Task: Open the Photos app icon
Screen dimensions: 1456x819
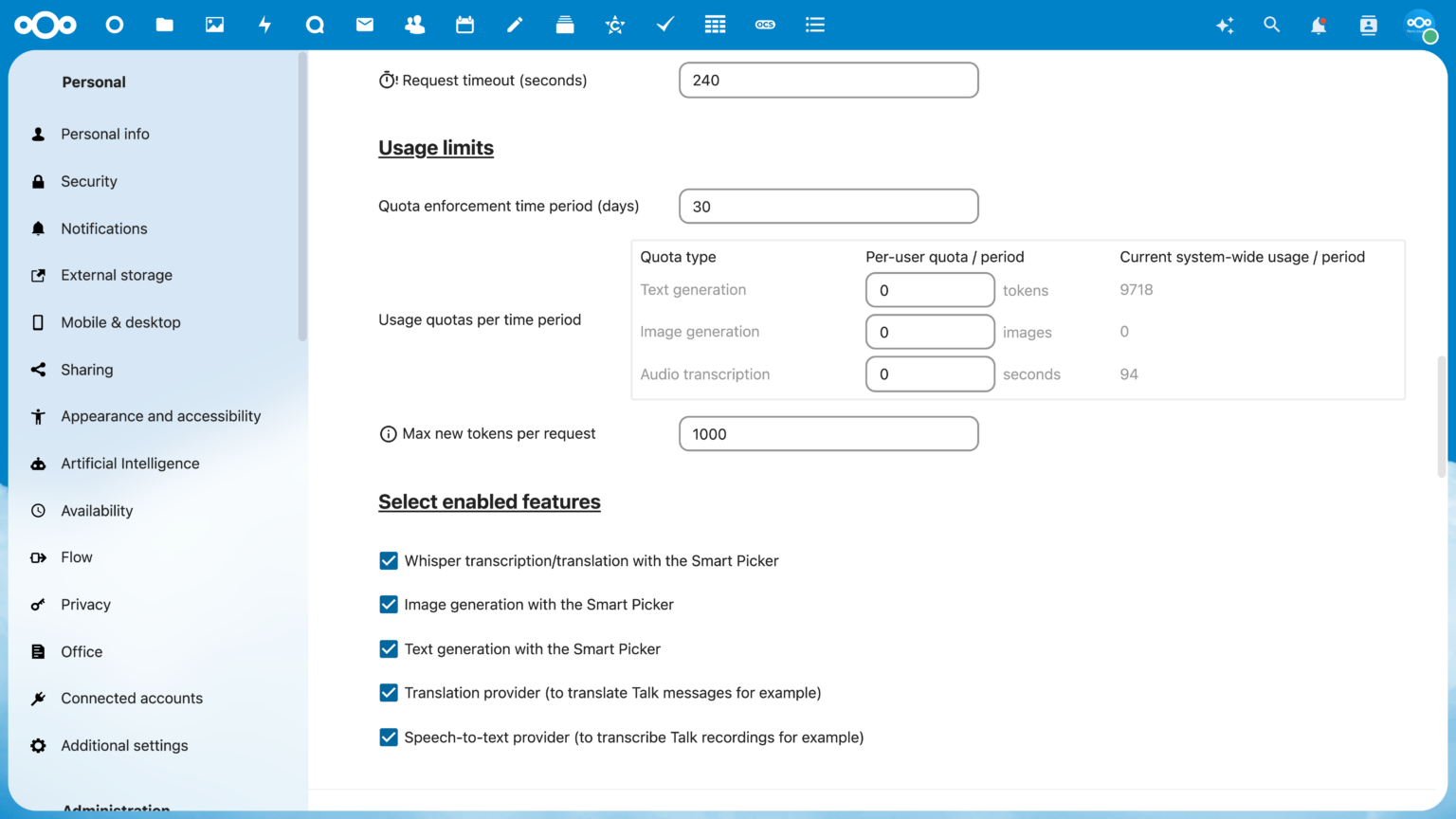Action: coord(214,25)
